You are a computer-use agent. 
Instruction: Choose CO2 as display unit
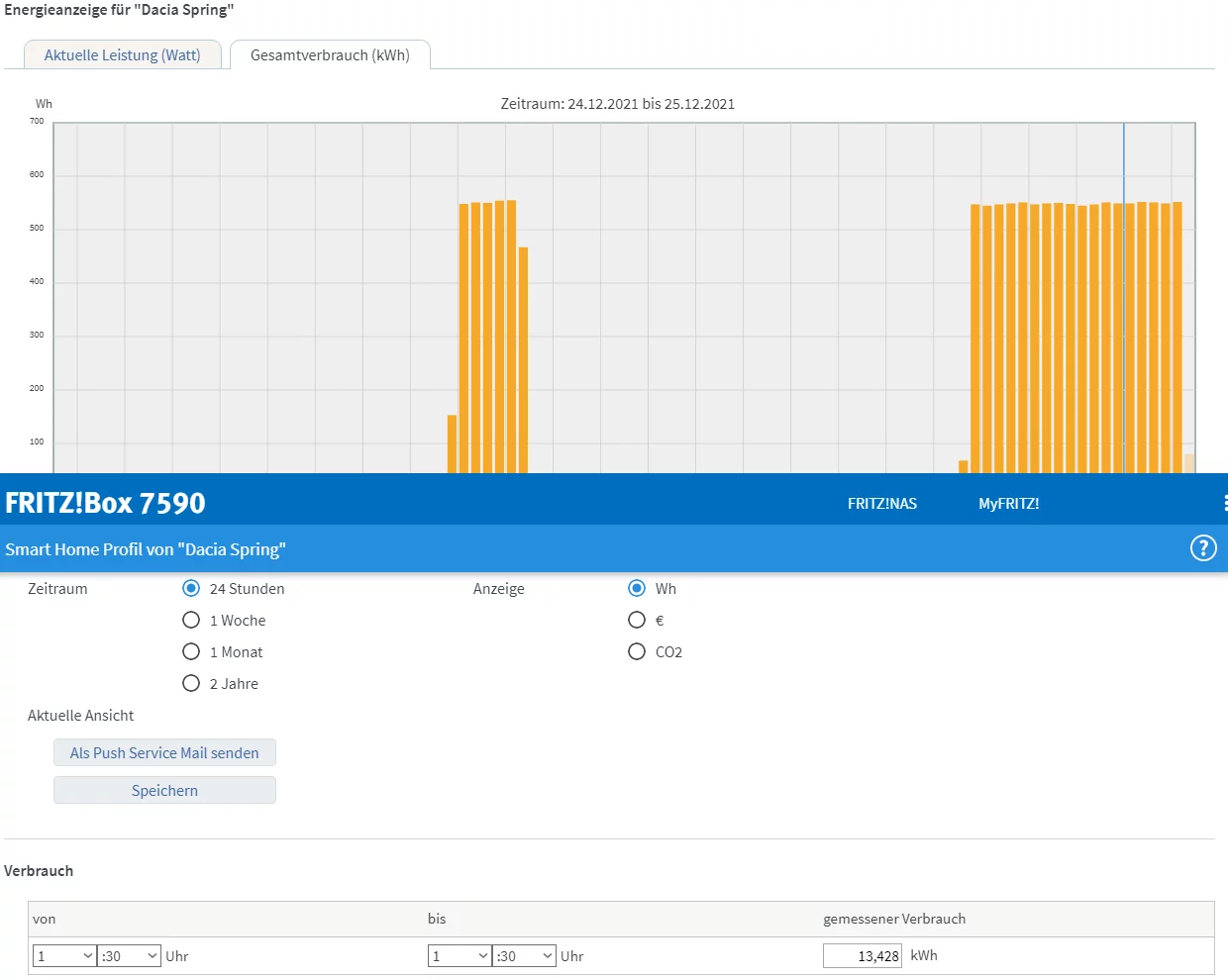(x=637, y=651)
